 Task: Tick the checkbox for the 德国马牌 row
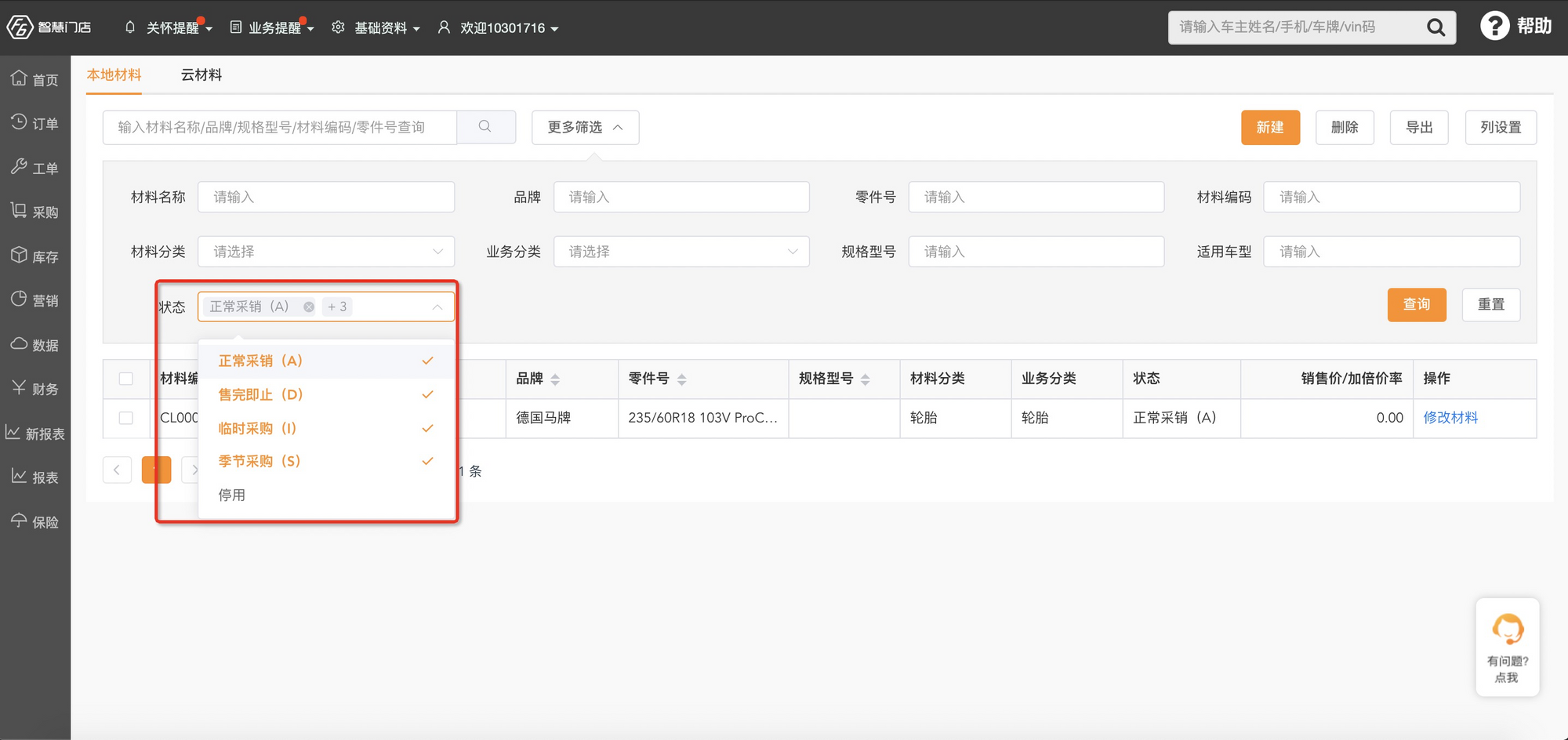coord(125,418)
